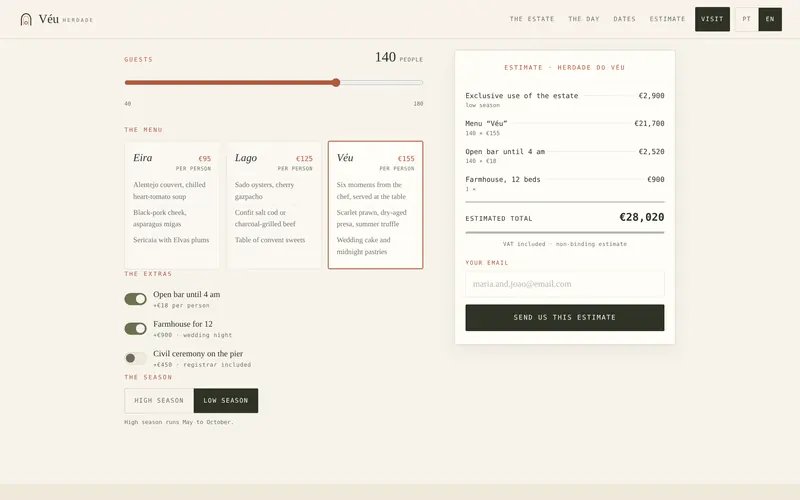
Task: Choose the Lago menu card
Action: 274,205
